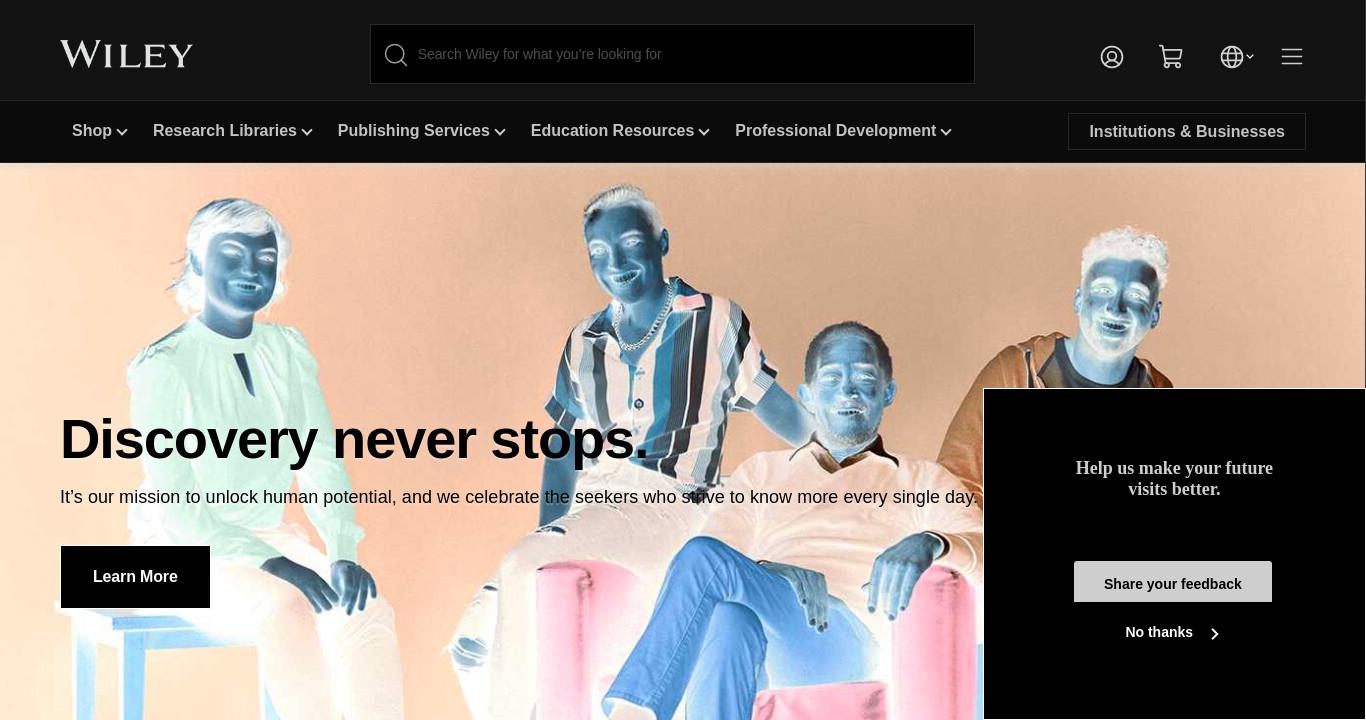Click the Discovery never stops headline
The width and height of the screenshot is (1366, 720).
pyautogui.click(x=354, y=439)
